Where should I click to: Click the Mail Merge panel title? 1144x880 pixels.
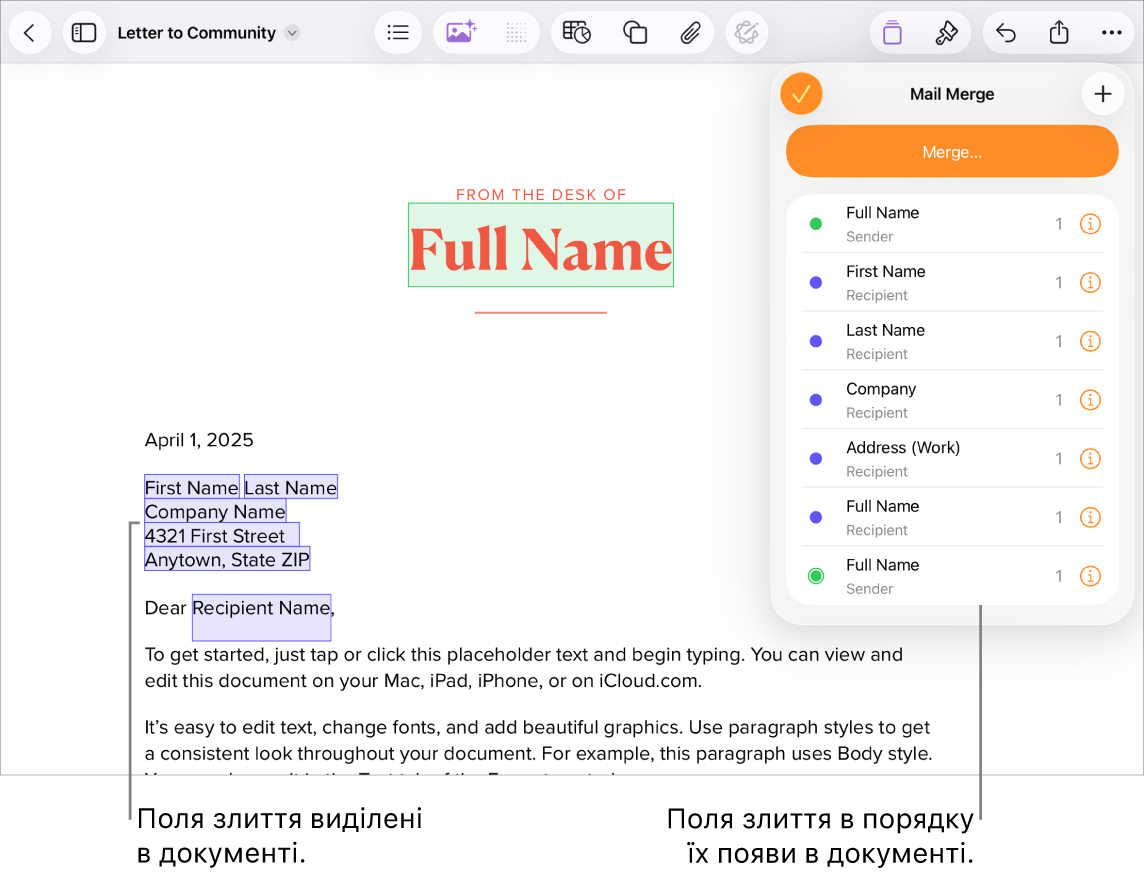951,94
